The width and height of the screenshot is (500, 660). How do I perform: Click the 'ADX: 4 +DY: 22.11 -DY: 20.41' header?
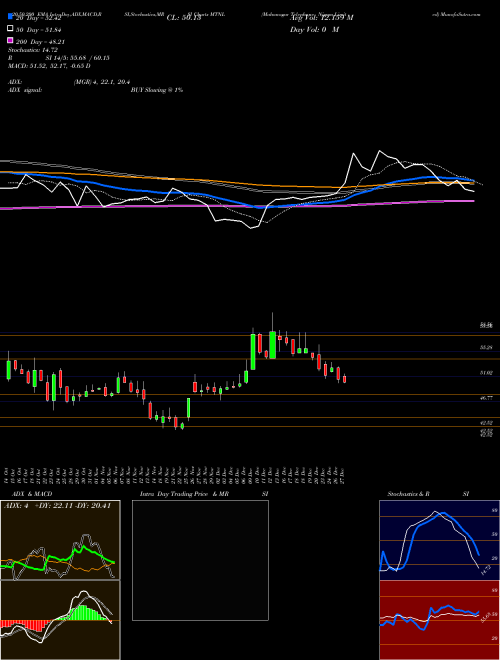(x=57, y=506)
